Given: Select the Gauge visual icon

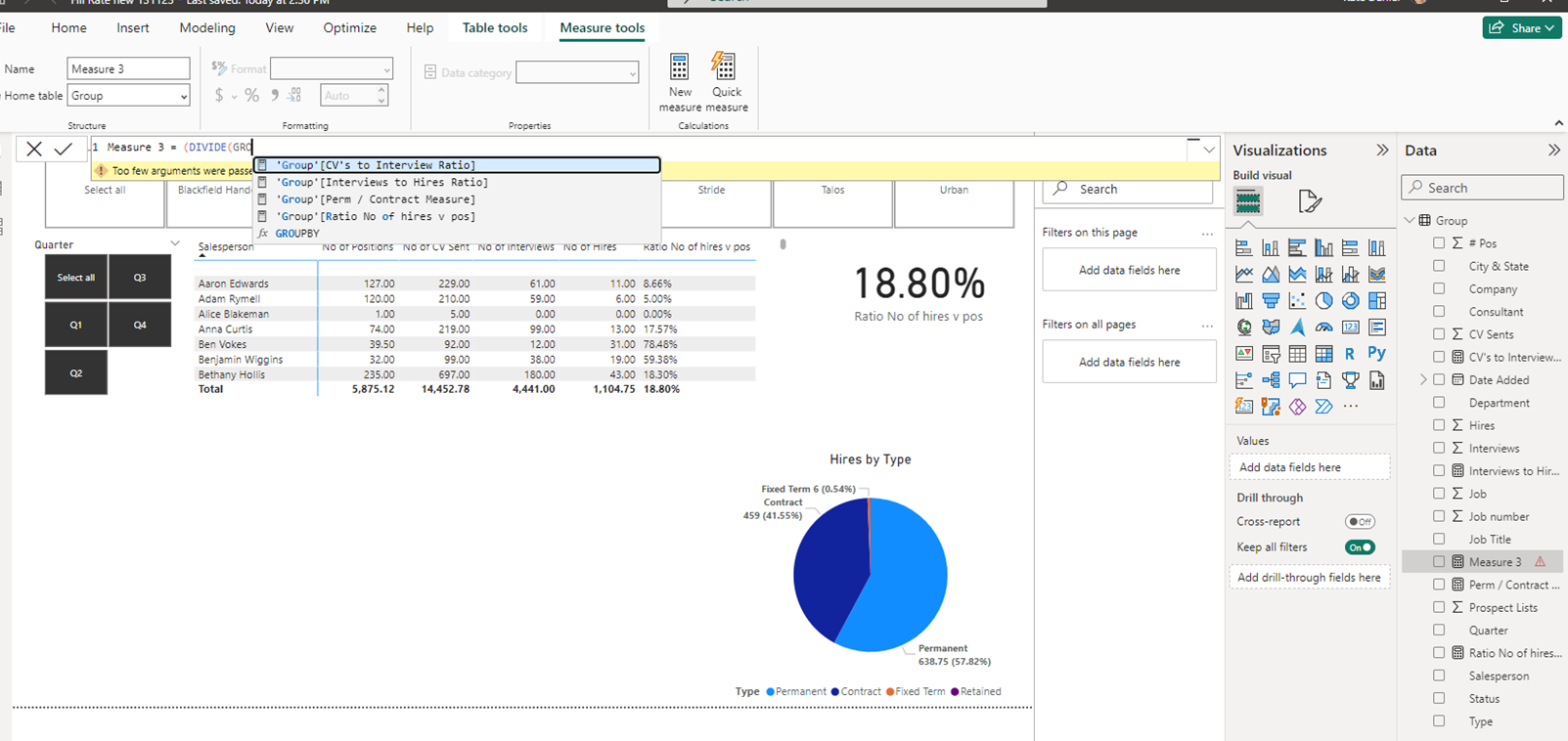Looking at the screenshot, I should [x=1323, y=327].
